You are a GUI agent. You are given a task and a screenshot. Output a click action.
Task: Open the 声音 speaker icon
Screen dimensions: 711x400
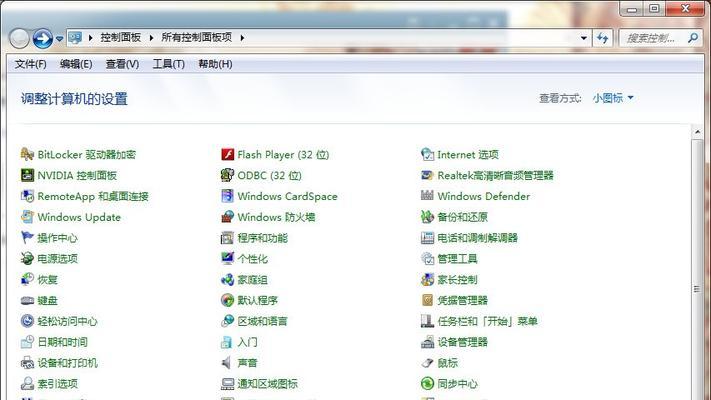click(227, 363)
